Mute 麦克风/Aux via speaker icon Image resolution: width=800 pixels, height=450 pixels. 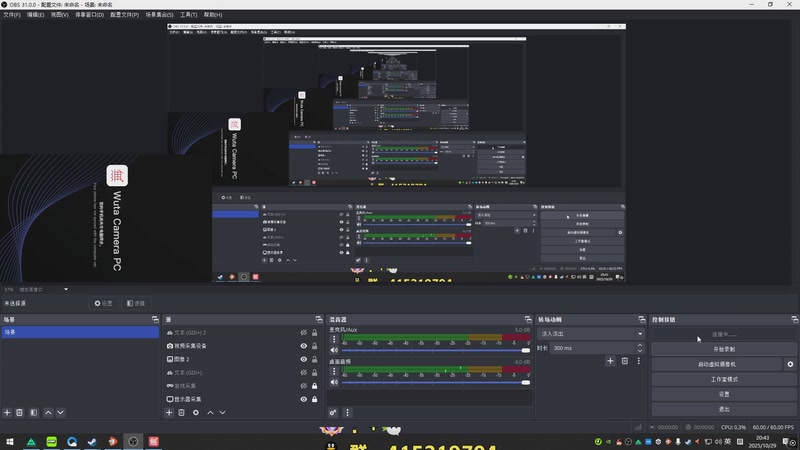click(334, 350)
